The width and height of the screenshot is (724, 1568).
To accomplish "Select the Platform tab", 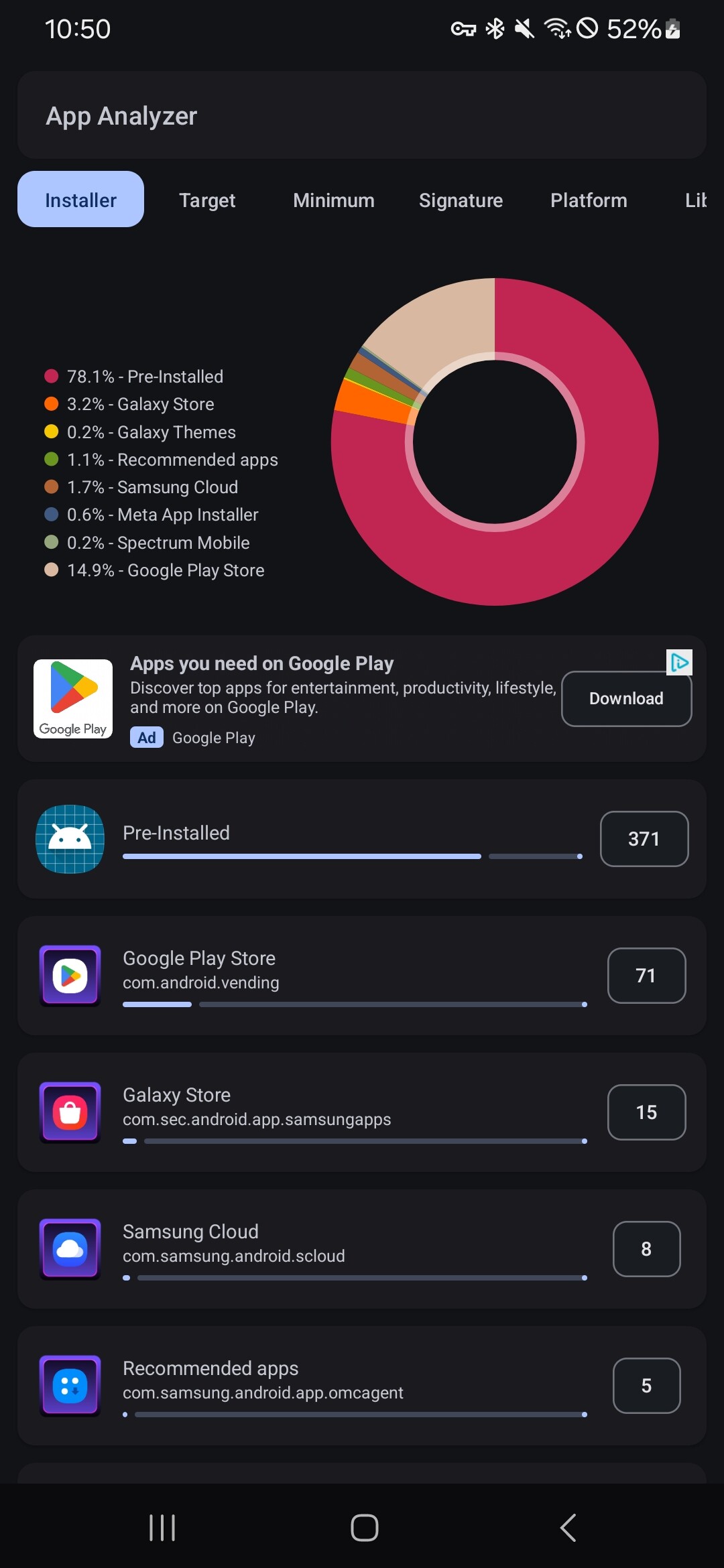I will (589, 200).
